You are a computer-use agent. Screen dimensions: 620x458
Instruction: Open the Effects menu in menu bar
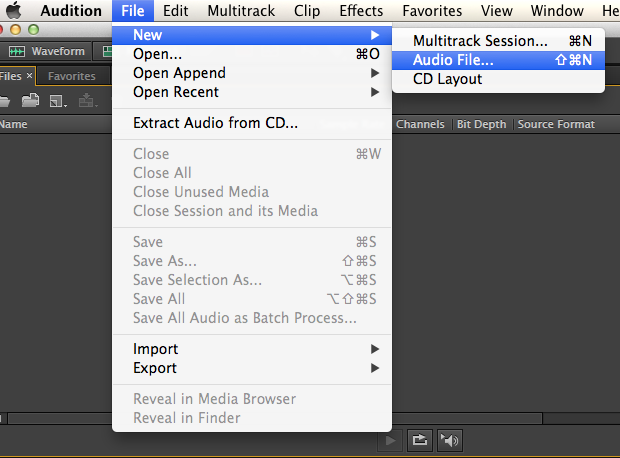click(x=361, y=11)
